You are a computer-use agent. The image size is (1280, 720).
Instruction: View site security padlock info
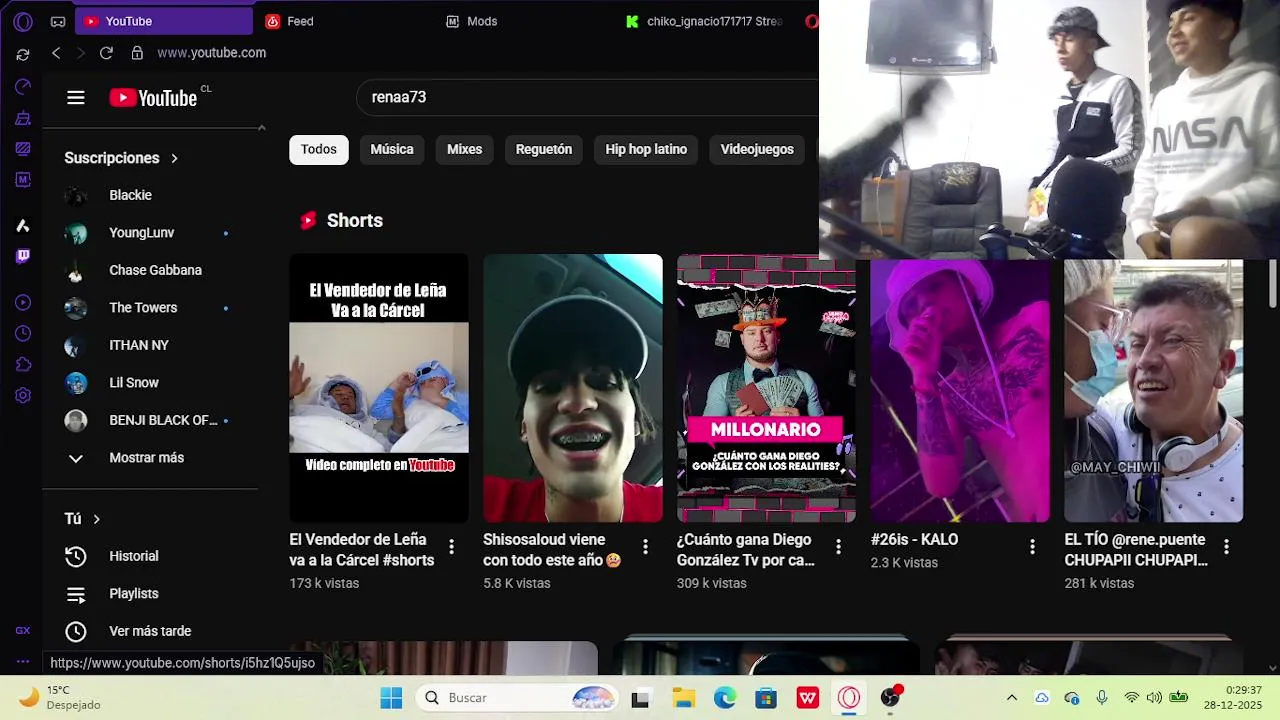coord(137,53)
